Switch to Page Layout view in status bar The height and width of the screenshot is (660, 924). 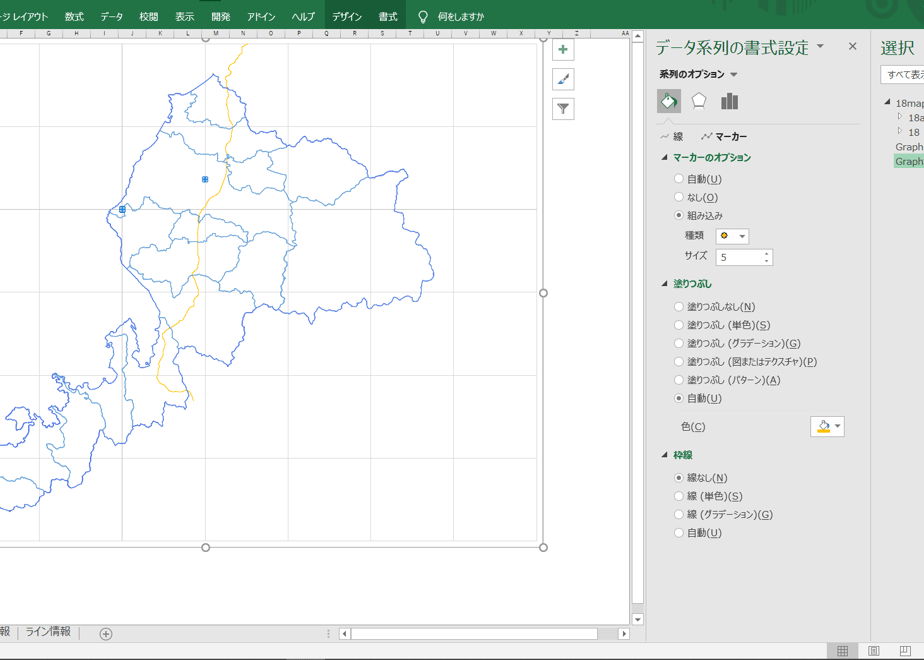[874, 651]
